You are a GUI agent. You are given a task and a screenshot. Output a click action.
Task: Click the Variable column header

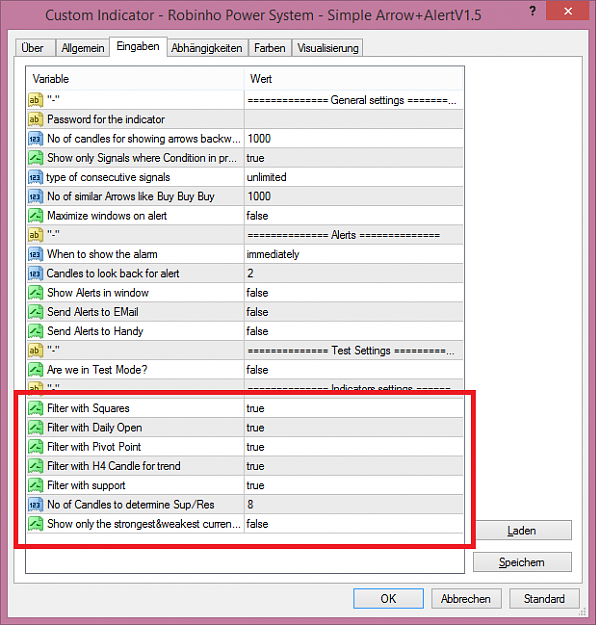point(135,79)
